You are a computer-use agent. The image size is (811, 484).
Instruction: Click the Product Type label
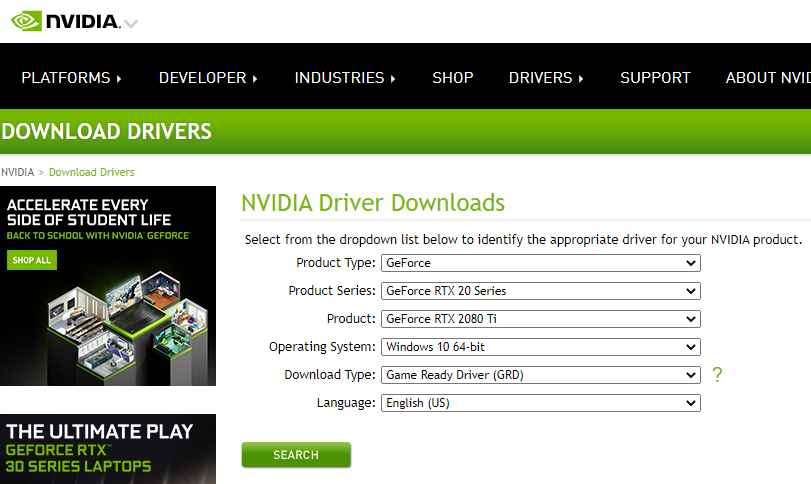pos(336,263)
